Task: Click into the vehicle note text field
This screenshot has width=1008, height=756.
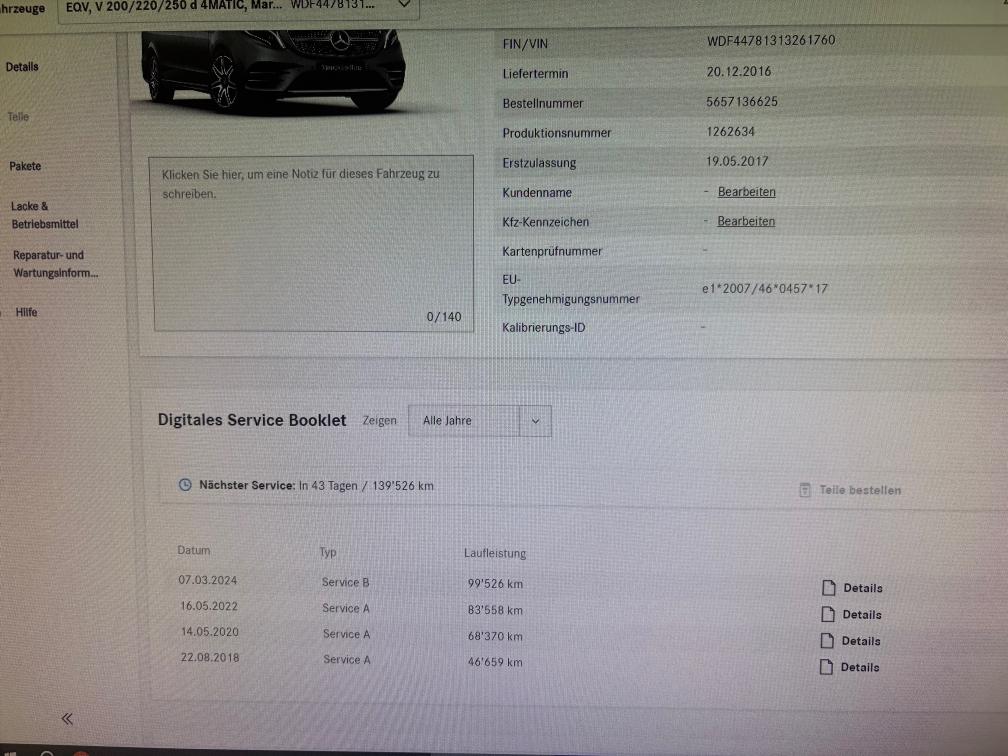Action: 311,243
